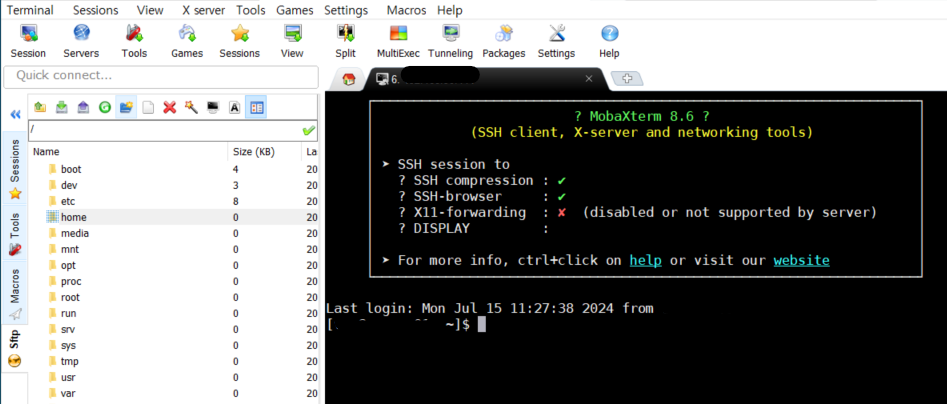Image resolution: width=947 pixels, height=404 pixels.
Task: Switch to the Tools side tab
Action: [15, 234]
